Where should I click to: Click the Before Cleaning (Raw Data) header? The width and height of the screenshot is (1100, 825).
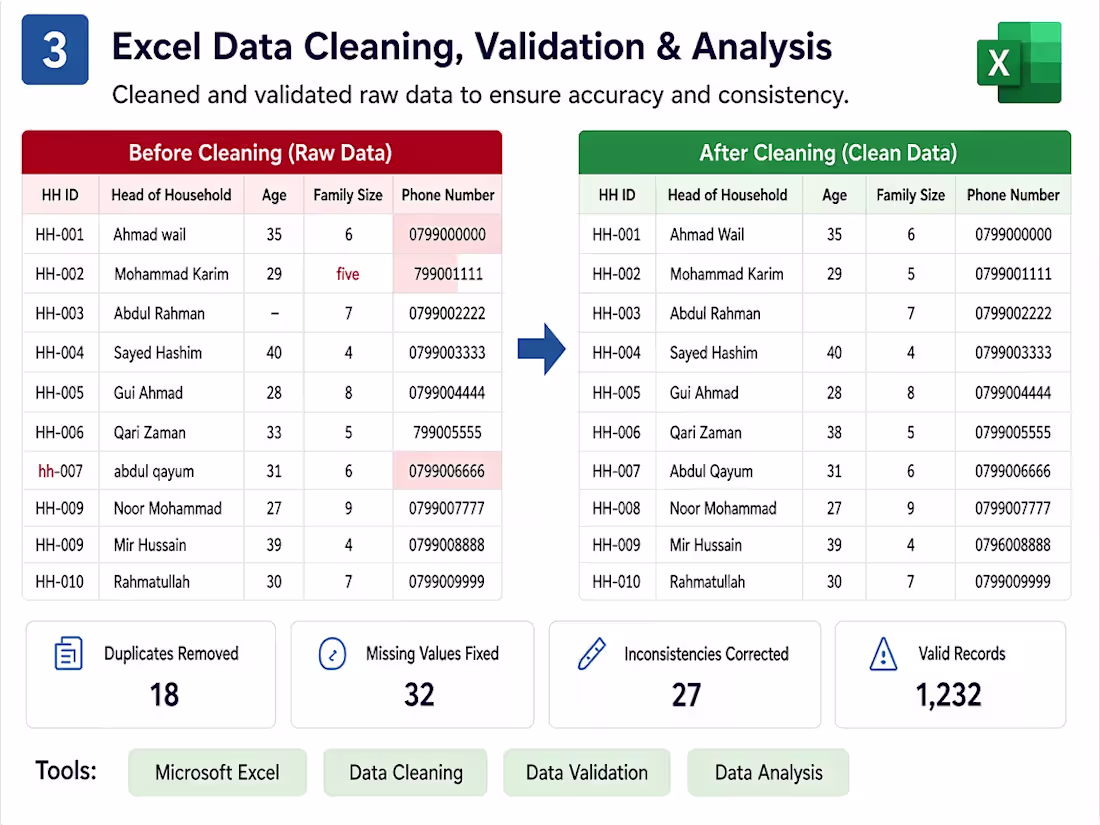(262, 152)
